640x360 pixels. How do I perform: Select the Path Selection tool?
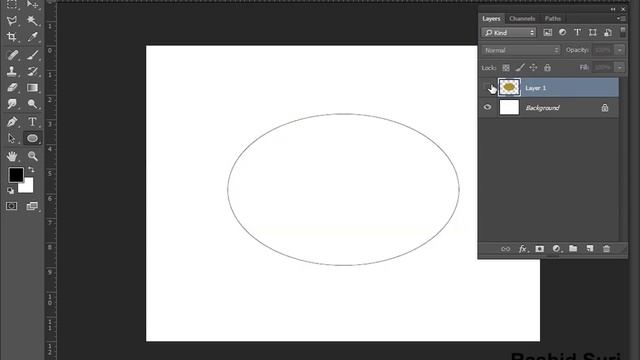point(12,138)
